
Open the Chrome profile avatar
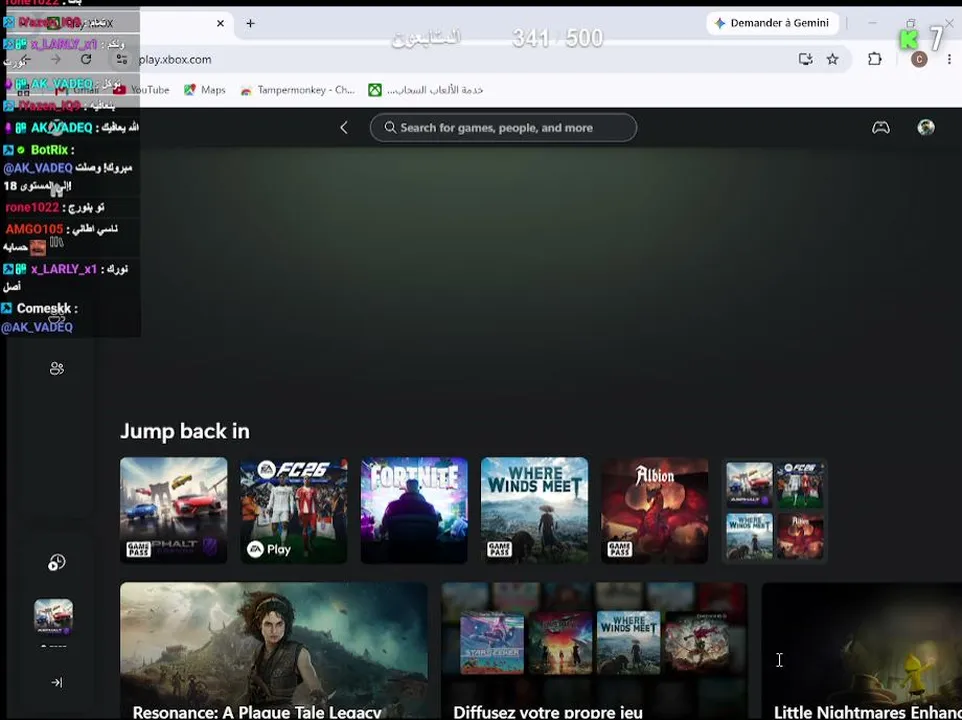click(x=918, y=59)
